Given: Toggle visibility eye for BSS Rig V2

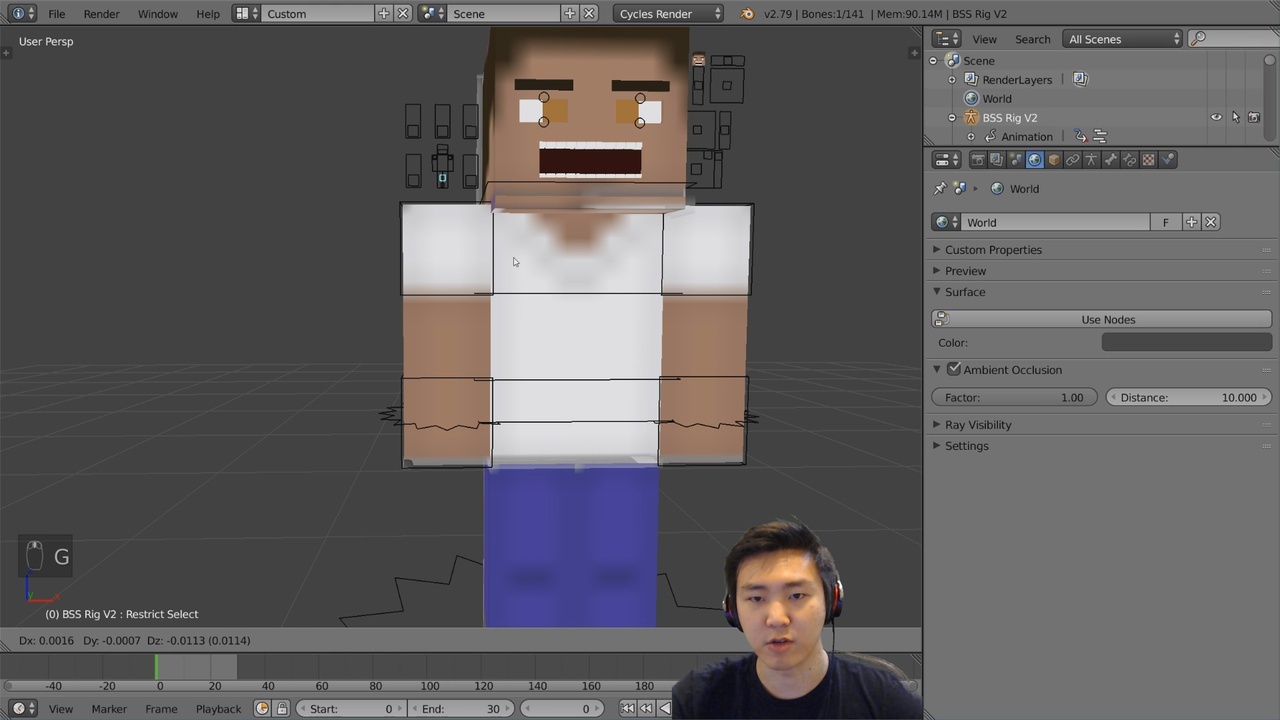Looking at the screenshot, I should (x=1216, y=118).
